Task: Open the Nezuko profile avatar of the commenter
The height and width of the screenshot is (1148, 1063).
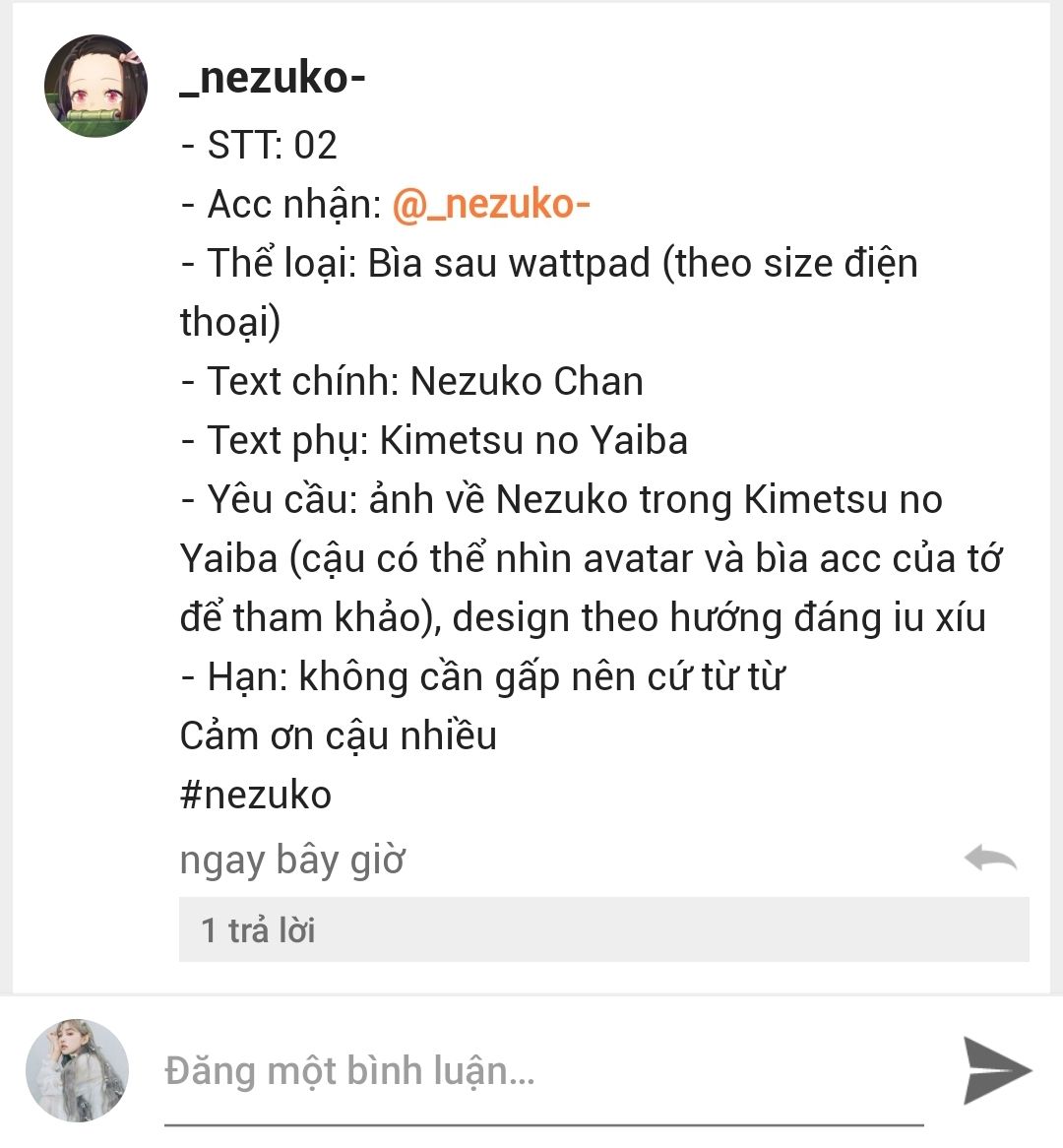Action: (x=95, y=86)
